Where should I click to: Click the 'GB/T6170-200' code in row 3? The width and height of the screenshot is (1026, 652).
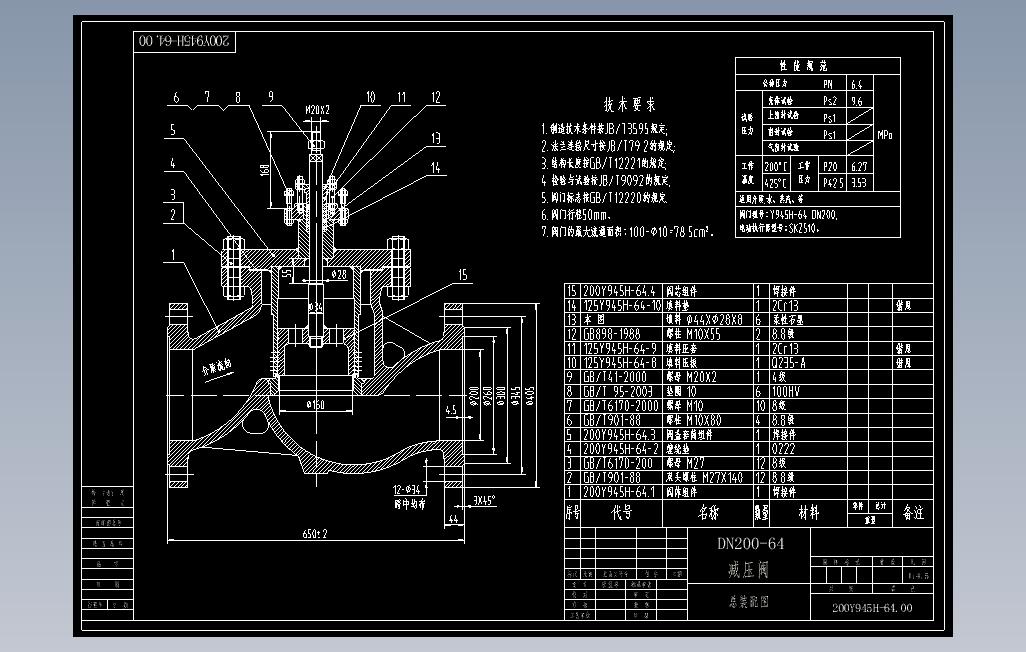pyautogui.click(x=618, y=463)
